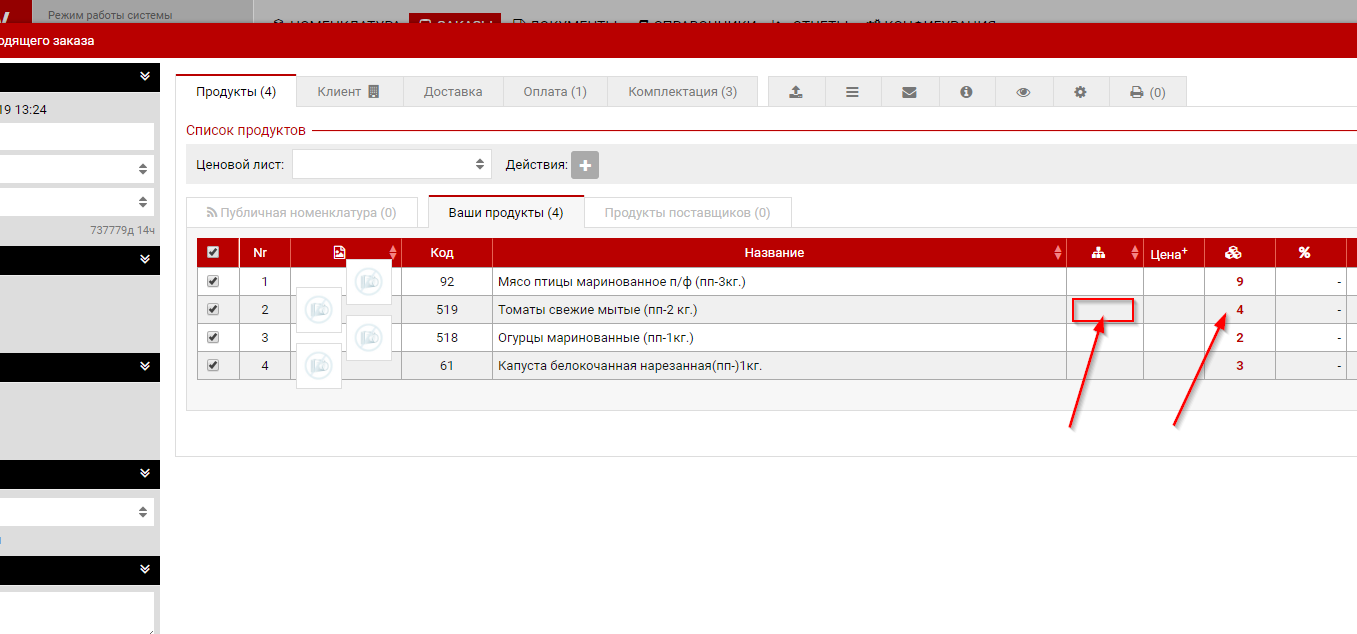
Task: Uncheck the checkbox for Мясо птицы маринованное
Action: (212, 282)
